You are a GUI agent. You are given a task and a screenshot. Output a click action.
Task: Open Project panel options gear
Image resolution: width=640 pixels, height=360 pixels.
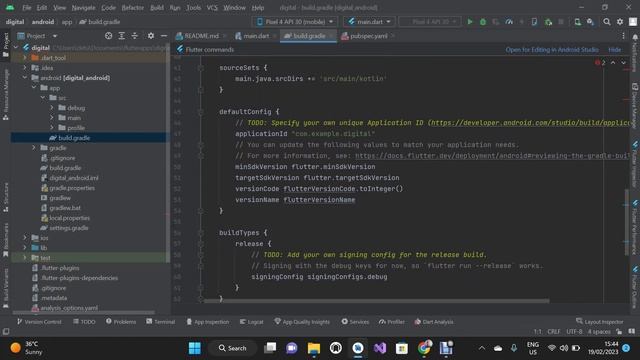pyautogui.click(x=151, y=36)
